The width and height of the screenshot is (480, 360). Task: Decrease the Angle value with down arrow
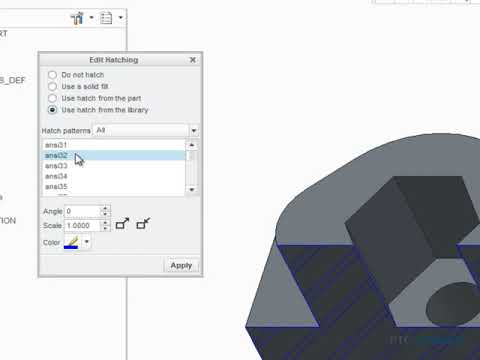click(105, 214)
